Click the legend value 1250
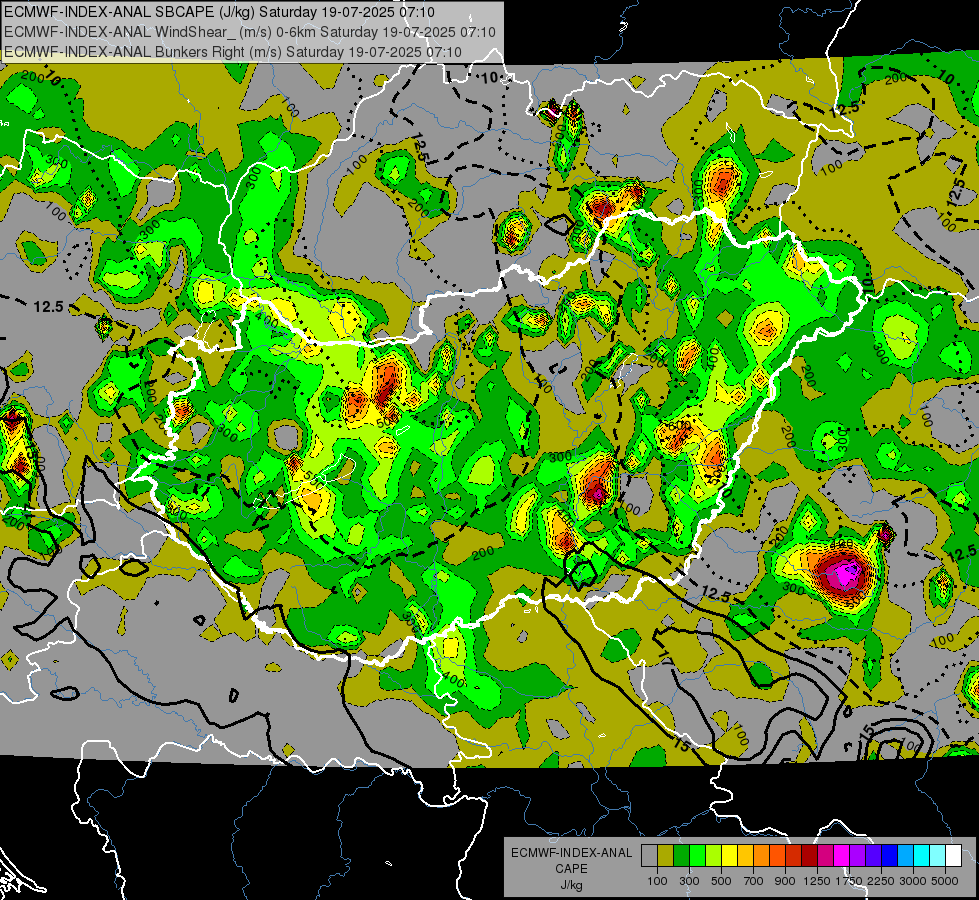The height and width of the screenshot is (900, 979). pyautogui.click(x=817, y=881)
